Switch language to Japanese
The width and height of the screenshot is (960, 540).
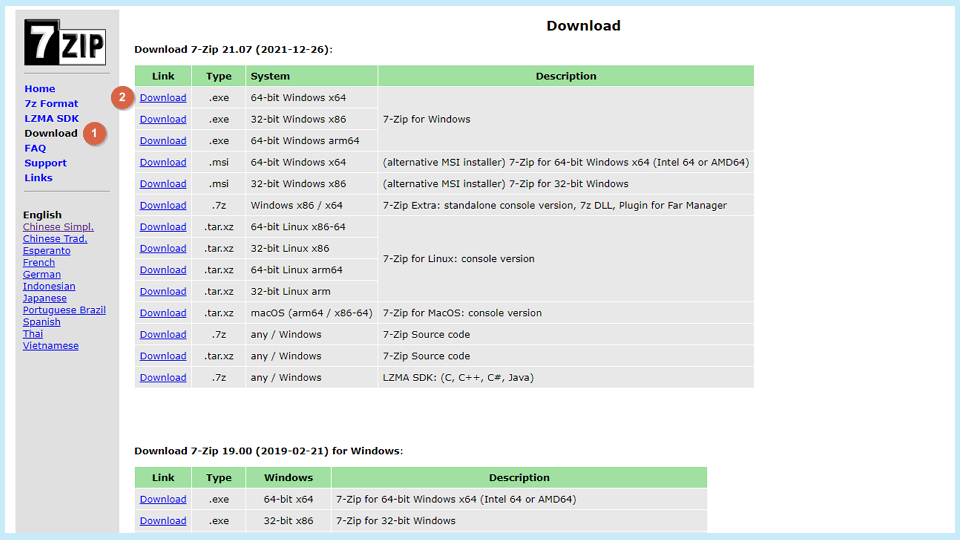(45, 298)
